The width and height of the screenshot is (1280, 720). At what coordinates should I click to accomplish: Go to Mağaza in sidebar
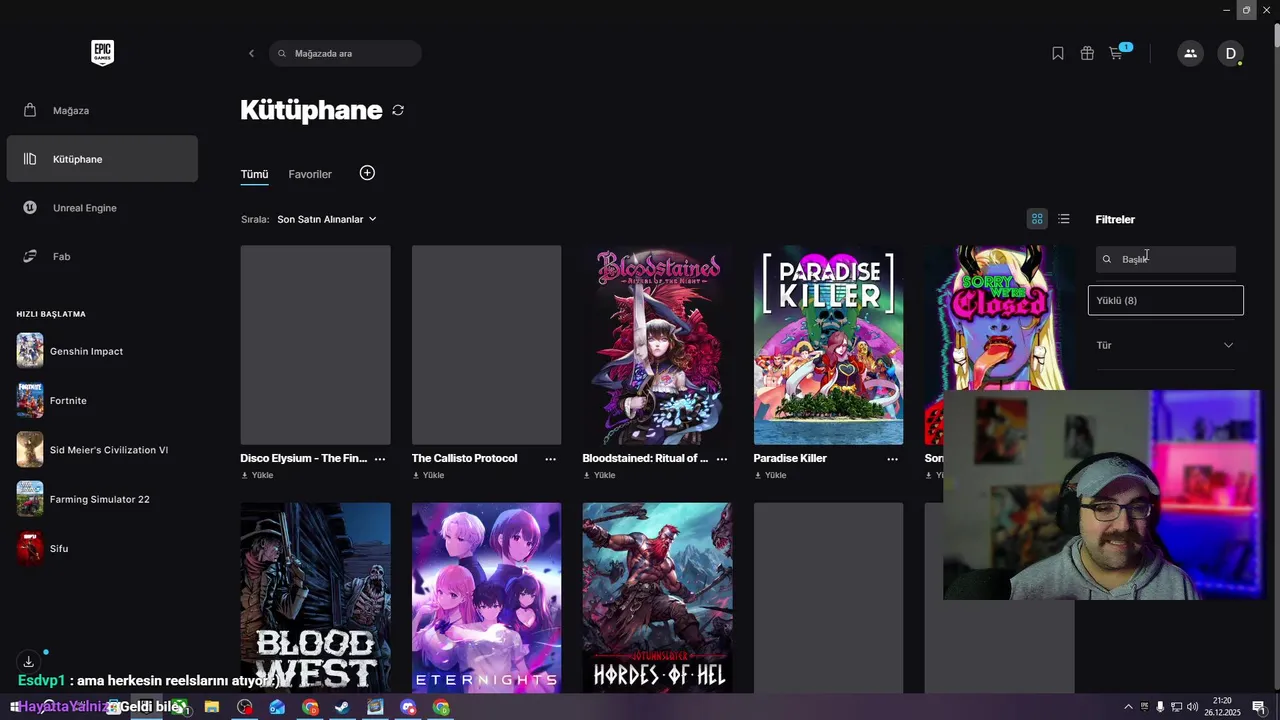102,110
